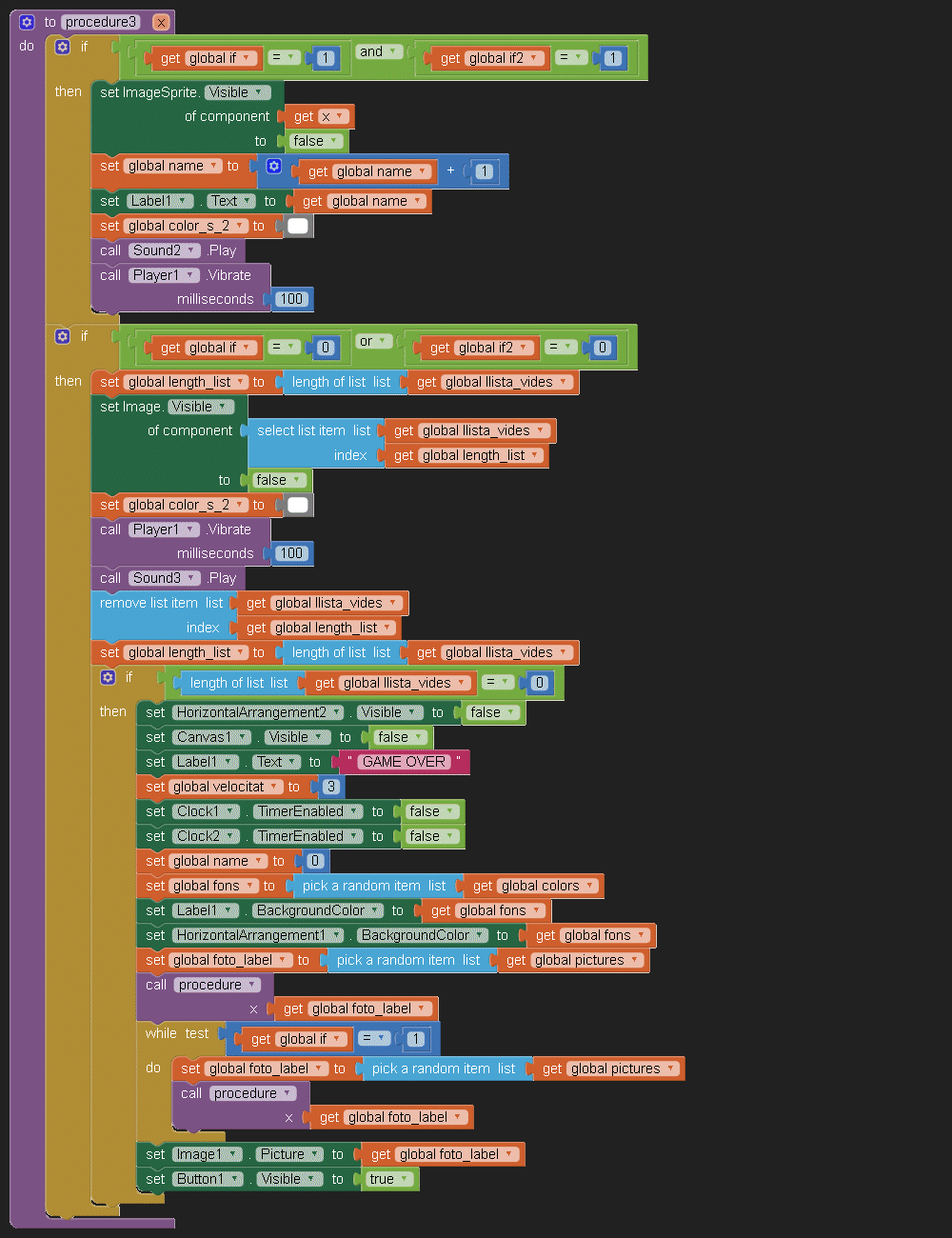Open gear on the global name addition block
Image resolution: width=952 pixels, height=1238 pixels.
274,167
